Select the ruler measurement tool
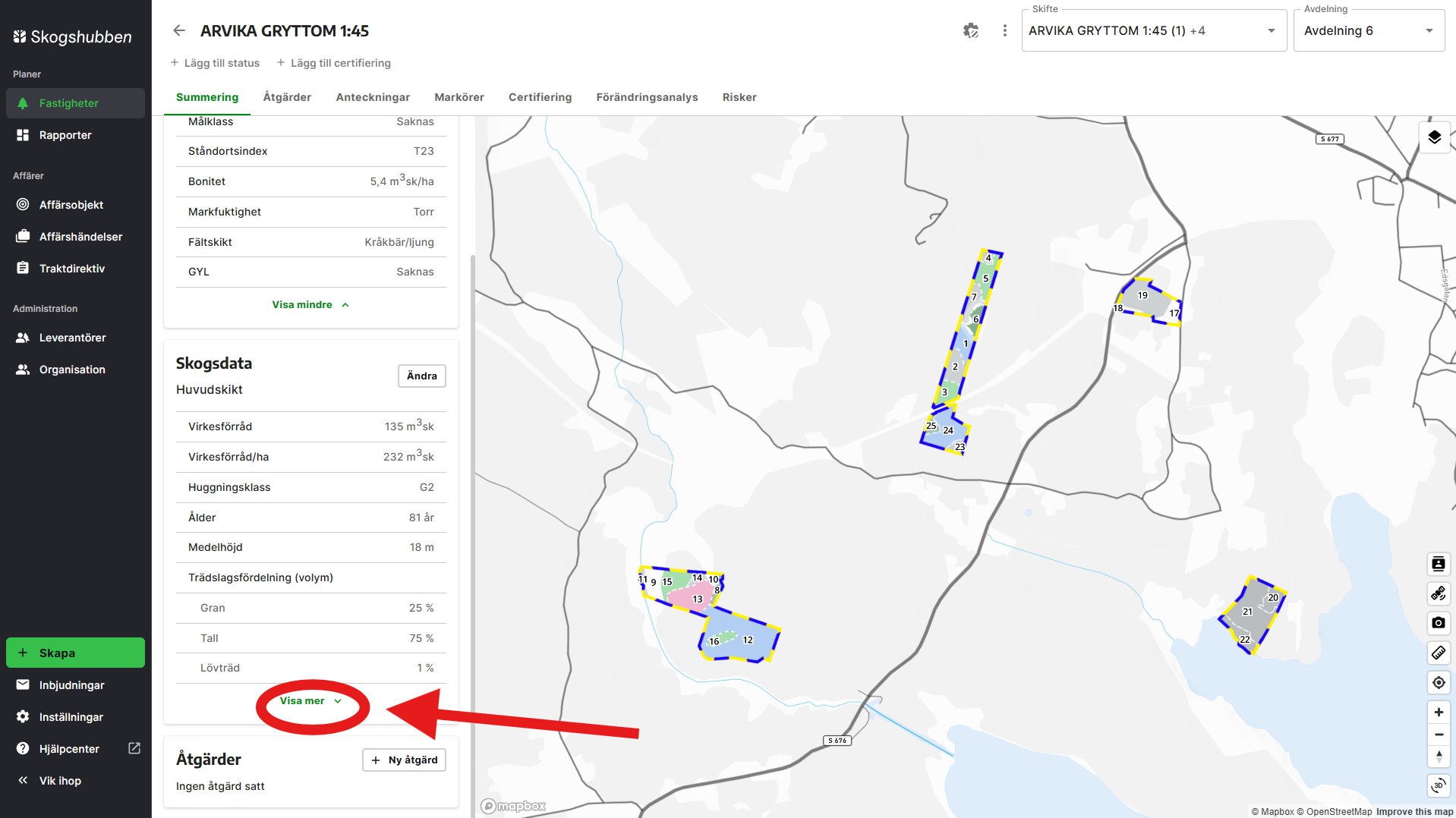The image size is (1456, 818). pos(1439,653)
